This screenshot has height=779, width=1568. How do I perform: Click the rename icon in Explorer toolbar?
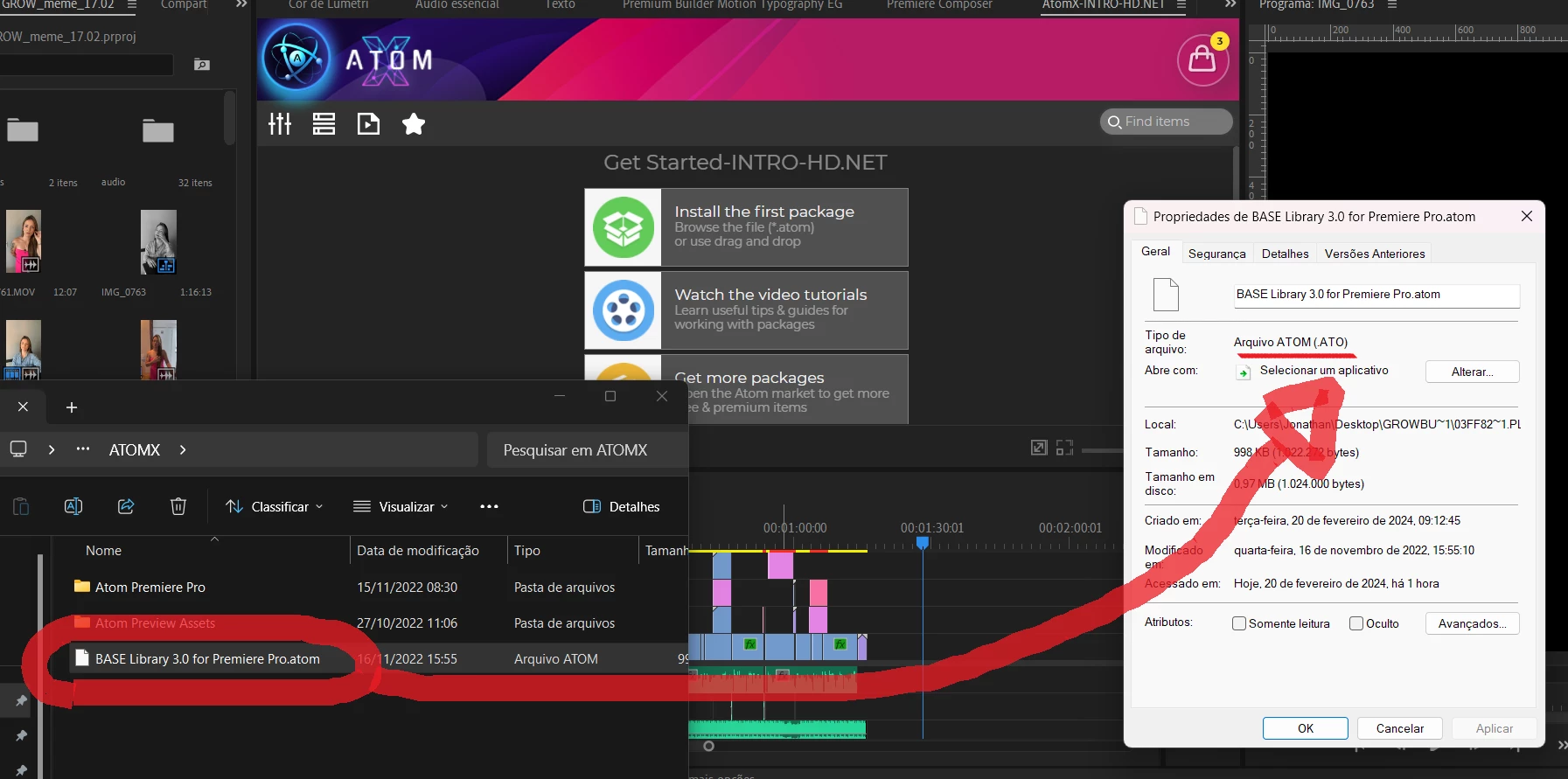[73, 506]
